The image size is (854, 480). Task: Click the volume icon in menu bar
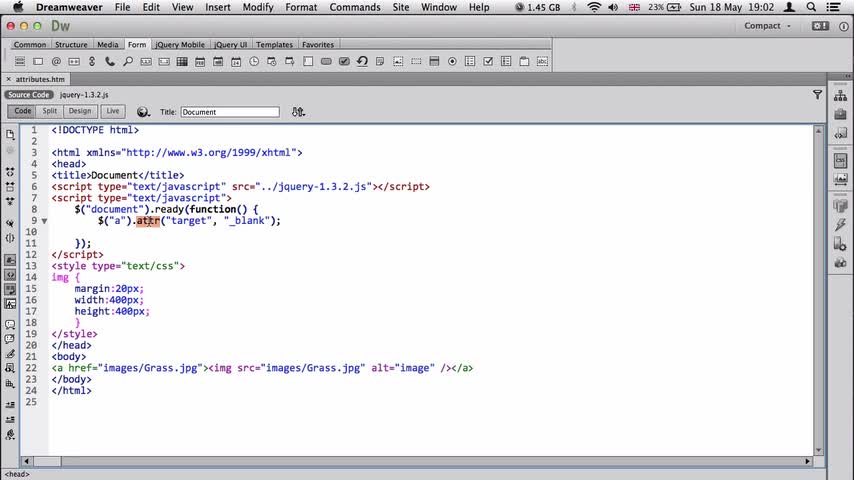613,7
